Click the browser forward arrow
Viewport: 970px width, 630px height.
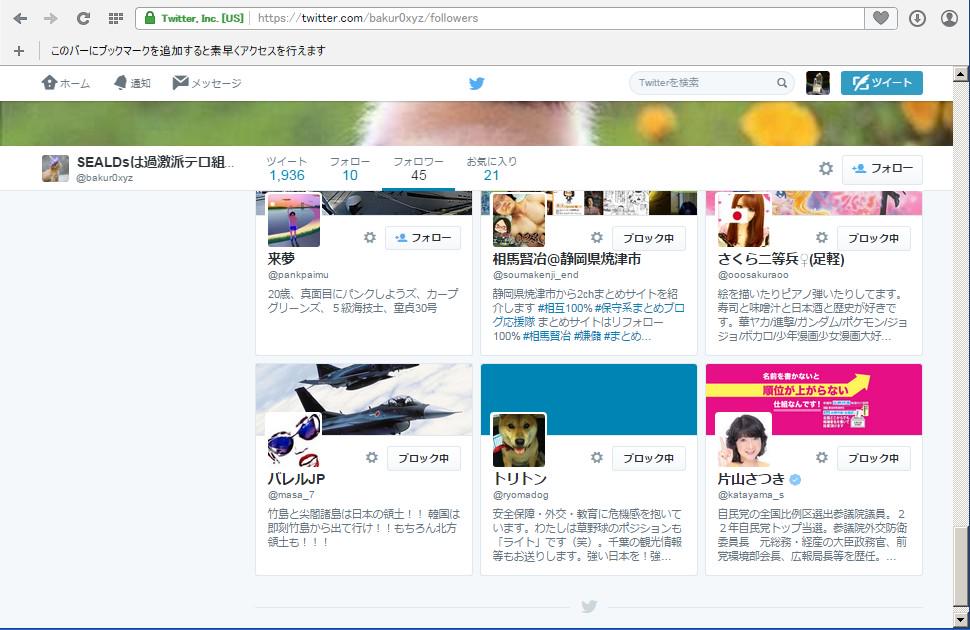pos(51,19)
